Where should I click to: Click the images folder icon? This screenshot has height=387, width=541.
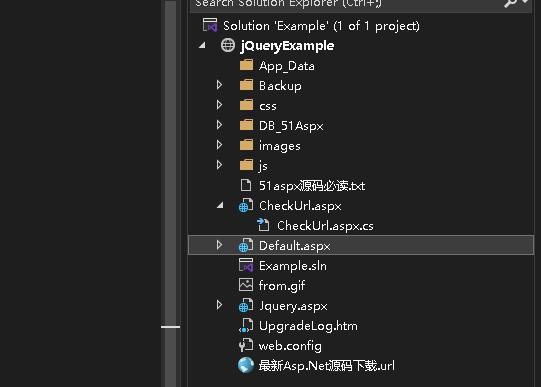[246, 145]
